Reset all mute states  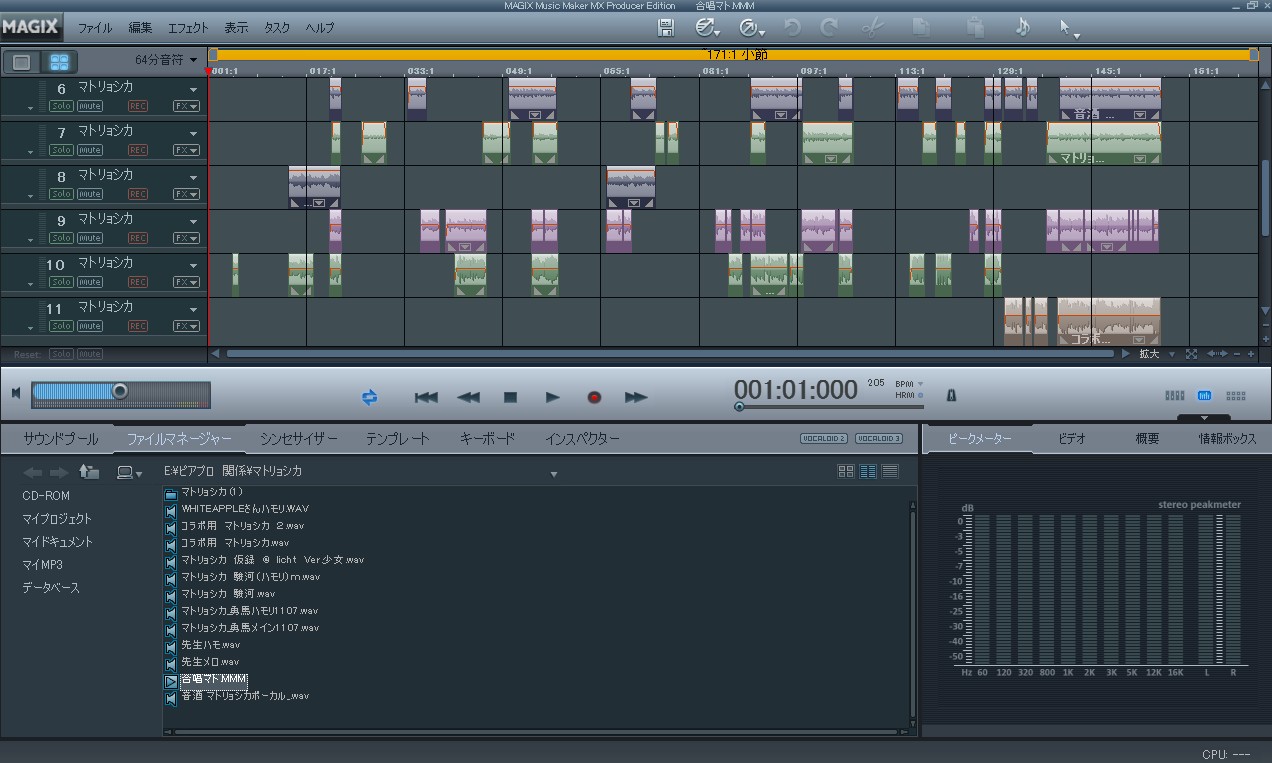(90, 354)
